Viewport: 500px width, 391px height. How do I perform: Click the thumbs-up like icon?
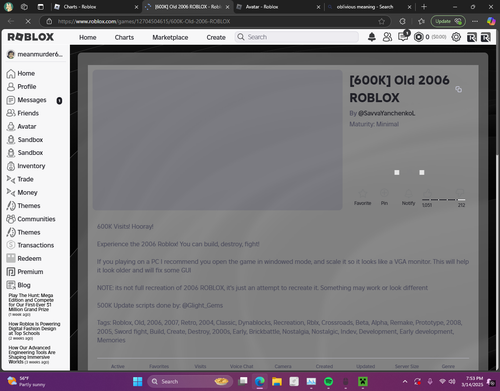click(x=427, y=193)
